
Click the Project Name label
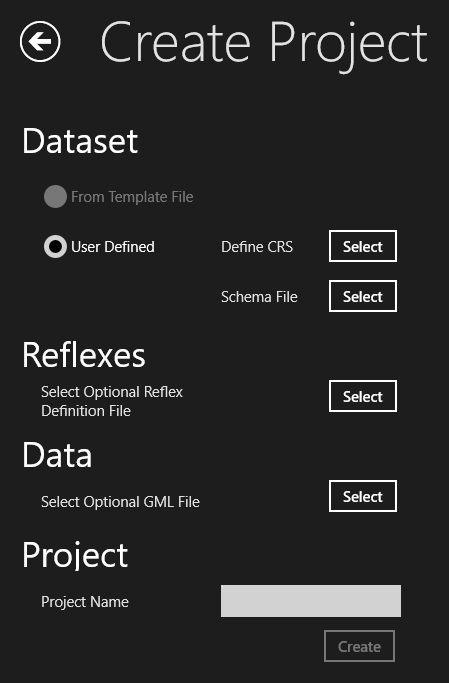click(85, 602)
